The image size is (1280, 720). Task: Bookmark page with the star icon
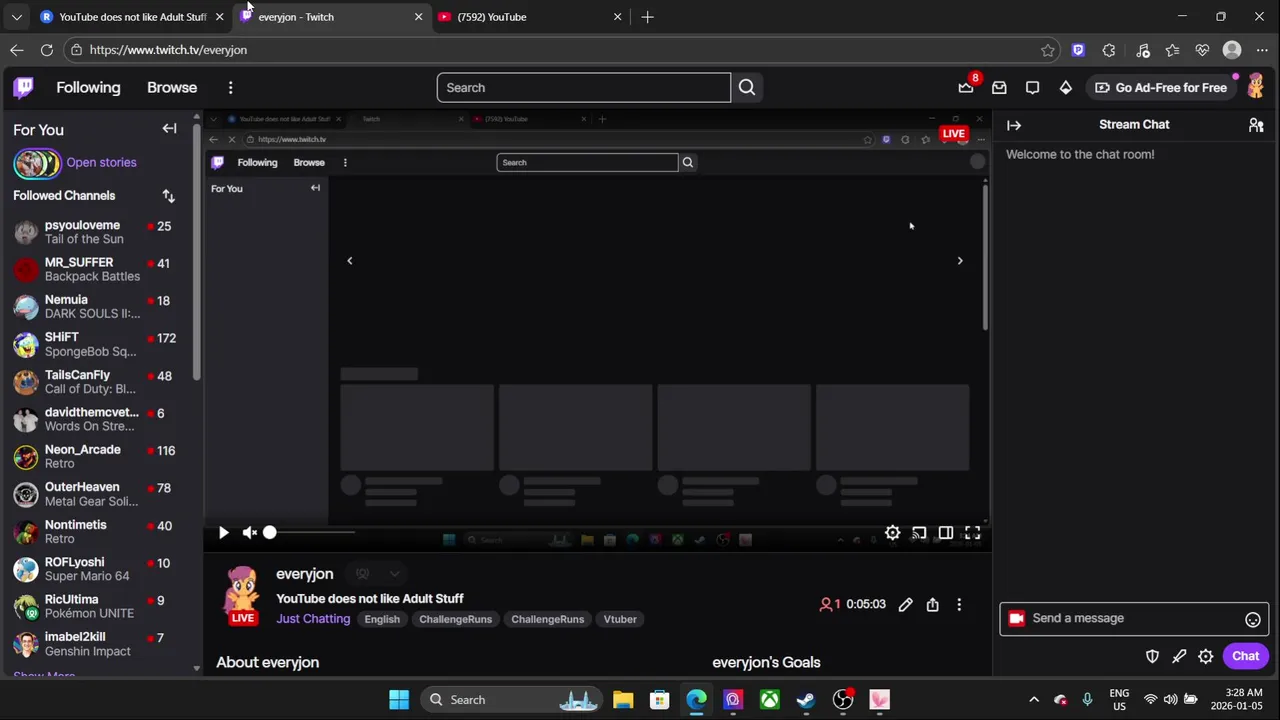[x=1047, y=50]
